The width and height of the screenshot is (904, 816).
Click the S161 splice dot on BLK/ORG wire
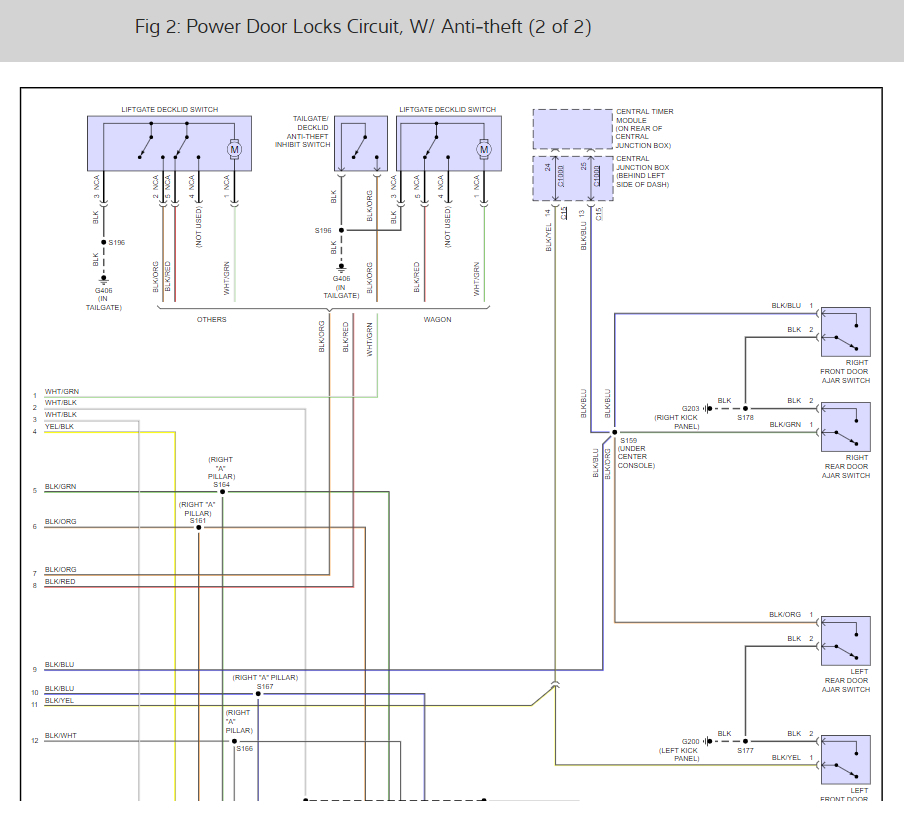tap(198, 527)
